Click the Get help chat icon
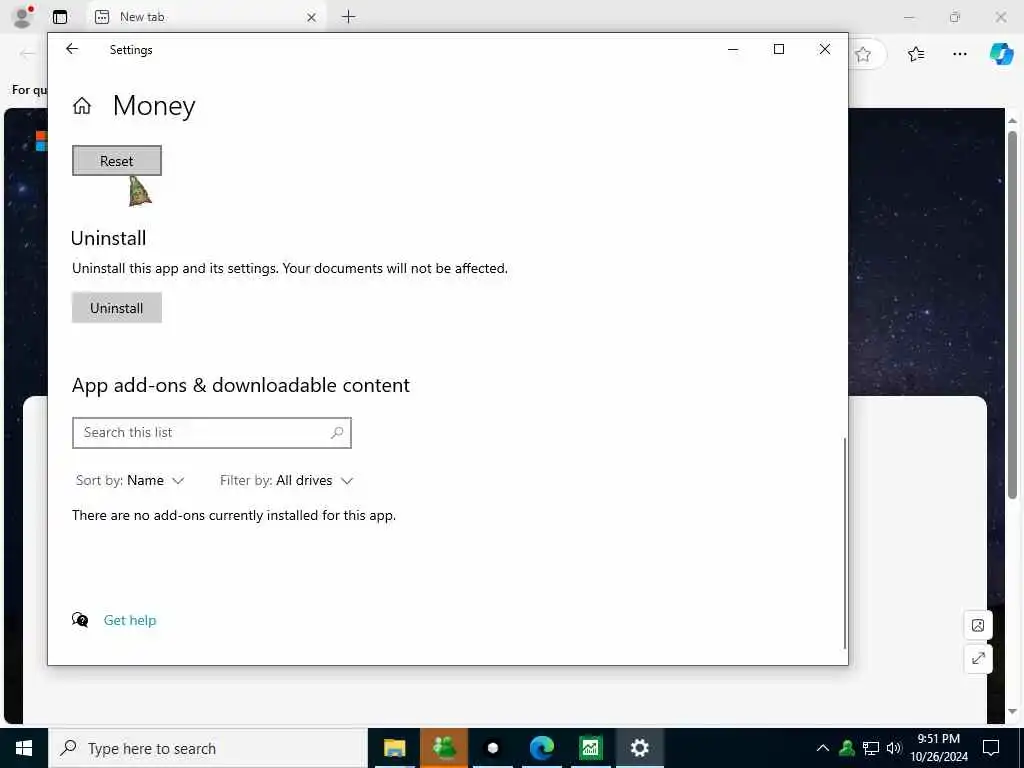 coord(80,620)
